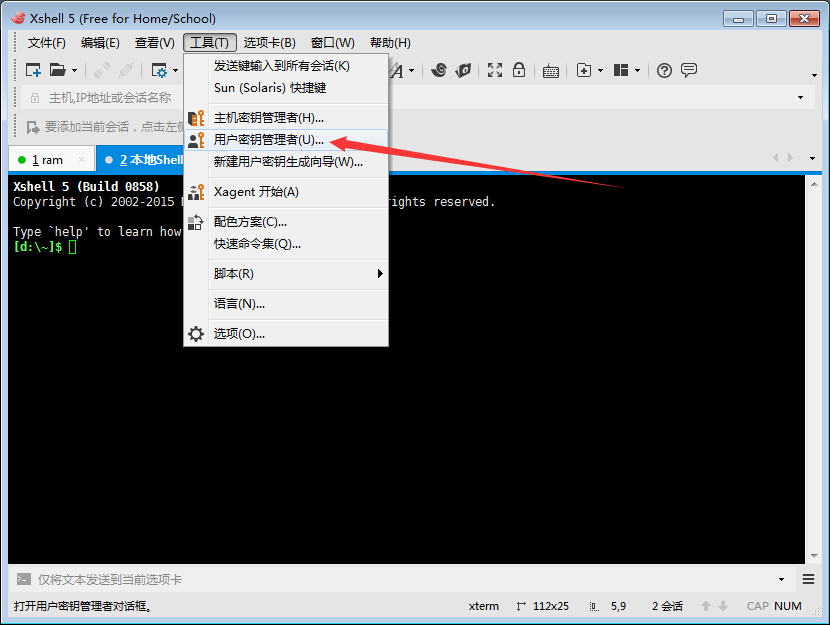Expand the new tab dropdown arrow
830x625 pixels.
600,70
